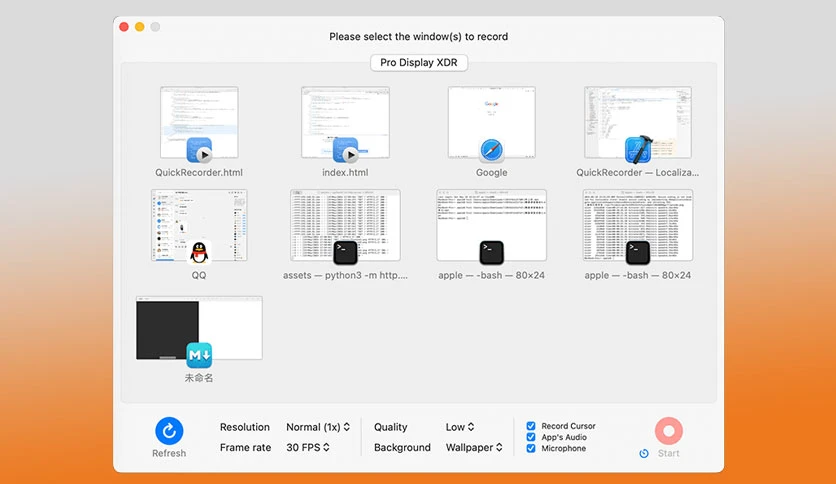The height and width of the screenshot is (484, 836).
Task: Click the QuickRecorder.html caption text
Action: (x=199, y=172)
